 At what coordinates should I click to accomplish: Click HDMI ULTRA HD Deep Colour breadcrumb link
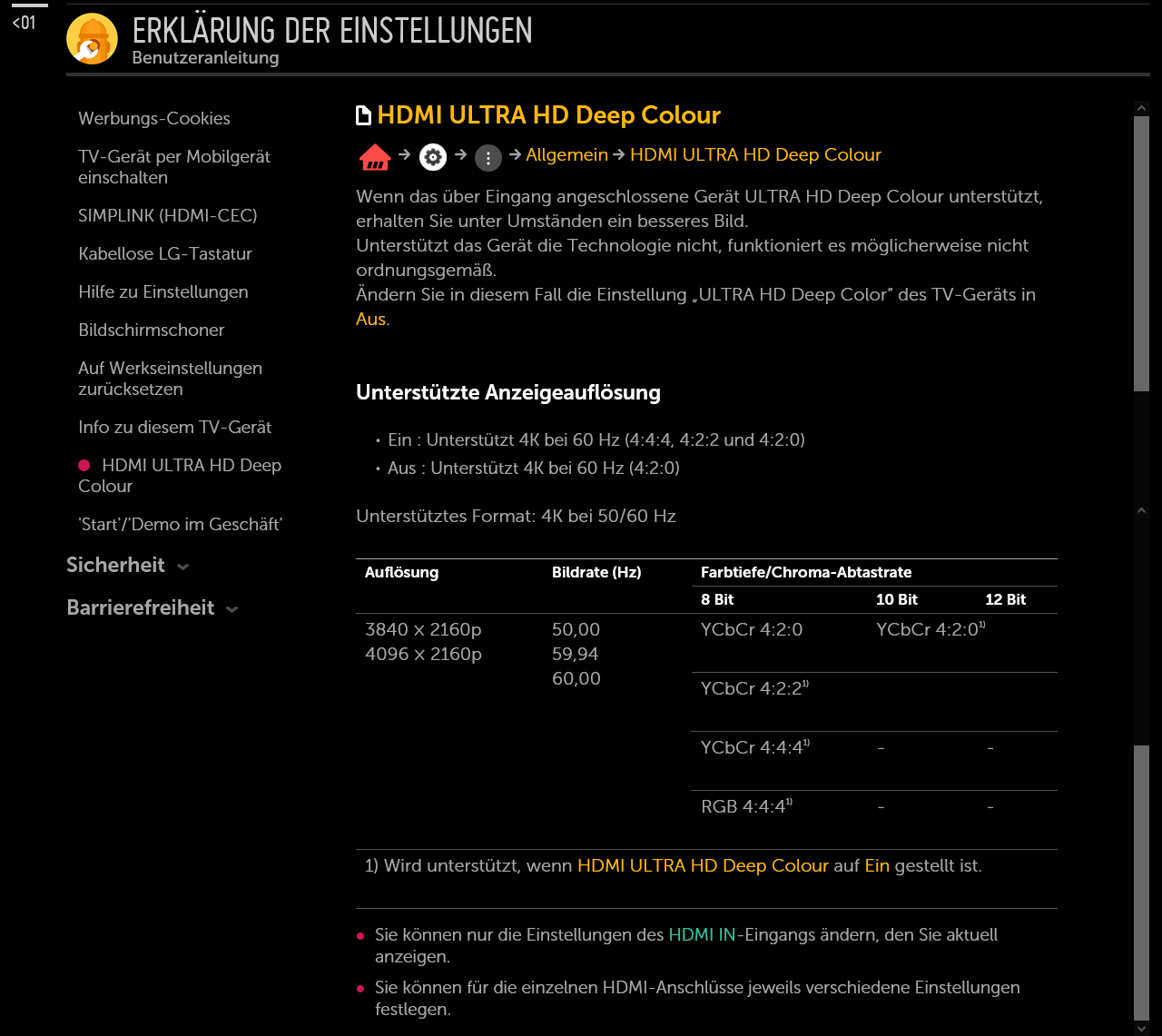click(755, 154)
